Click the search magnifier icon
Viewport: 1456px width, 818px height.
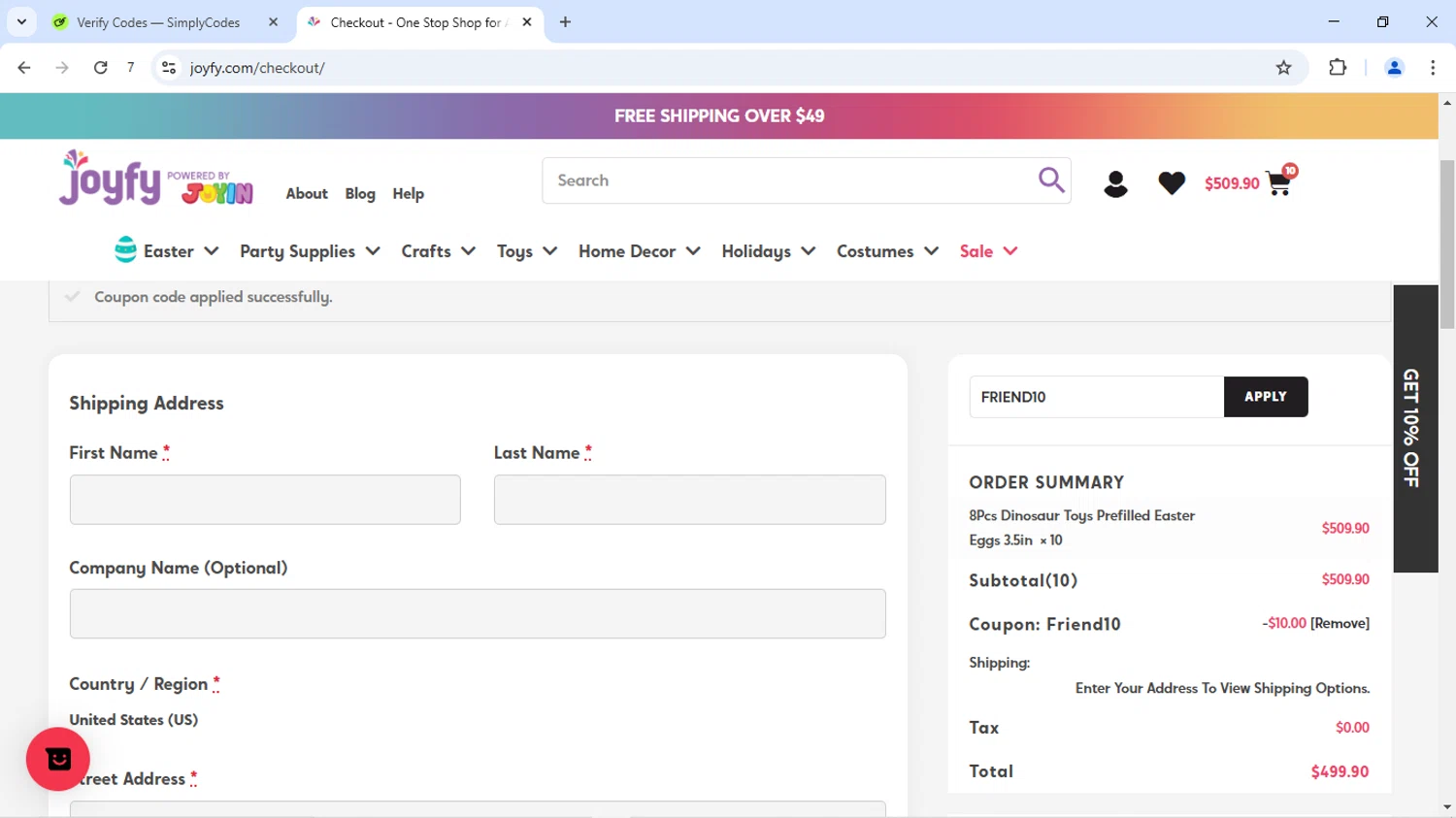coord(1051,180)
